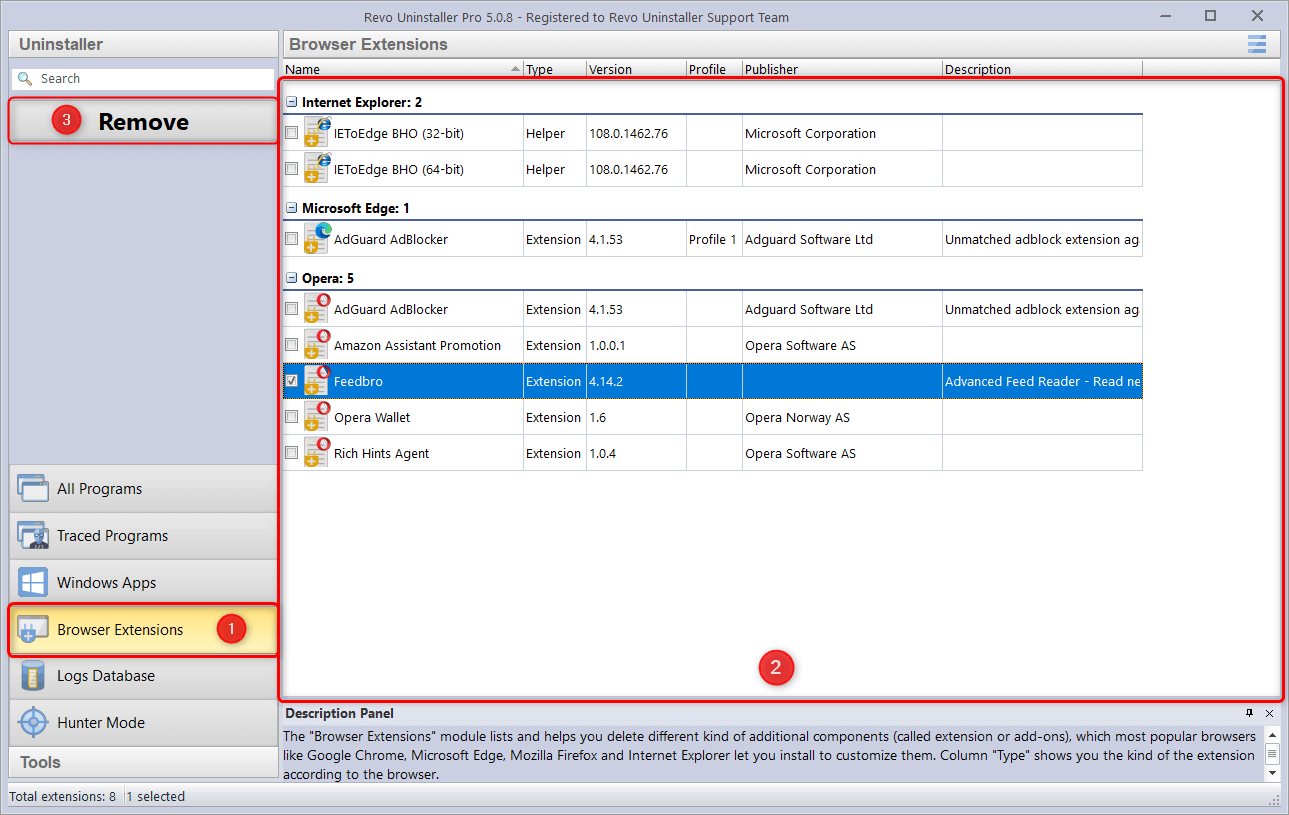Check the Microsoft Edge AdGuard AdBlocker checkbox

click(291, 239)
